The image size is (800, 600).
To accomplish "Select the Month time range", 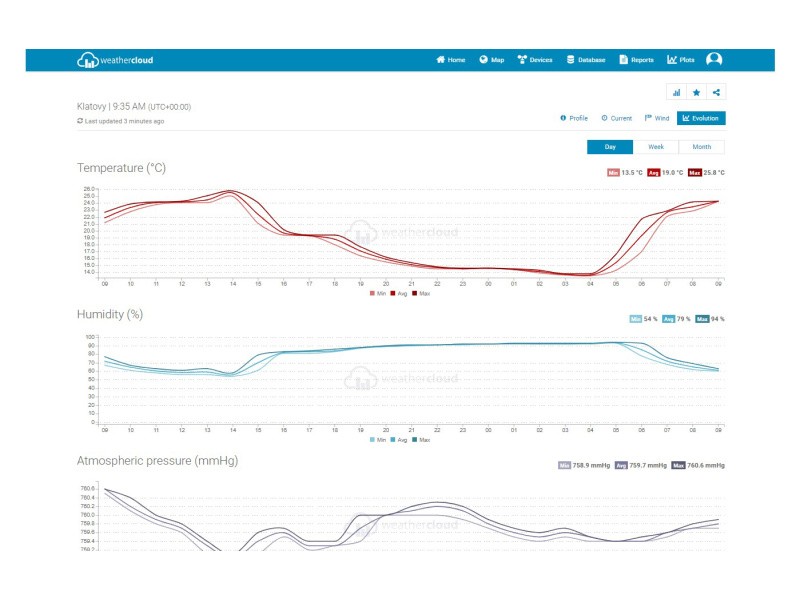I will (x=702, y=147).
